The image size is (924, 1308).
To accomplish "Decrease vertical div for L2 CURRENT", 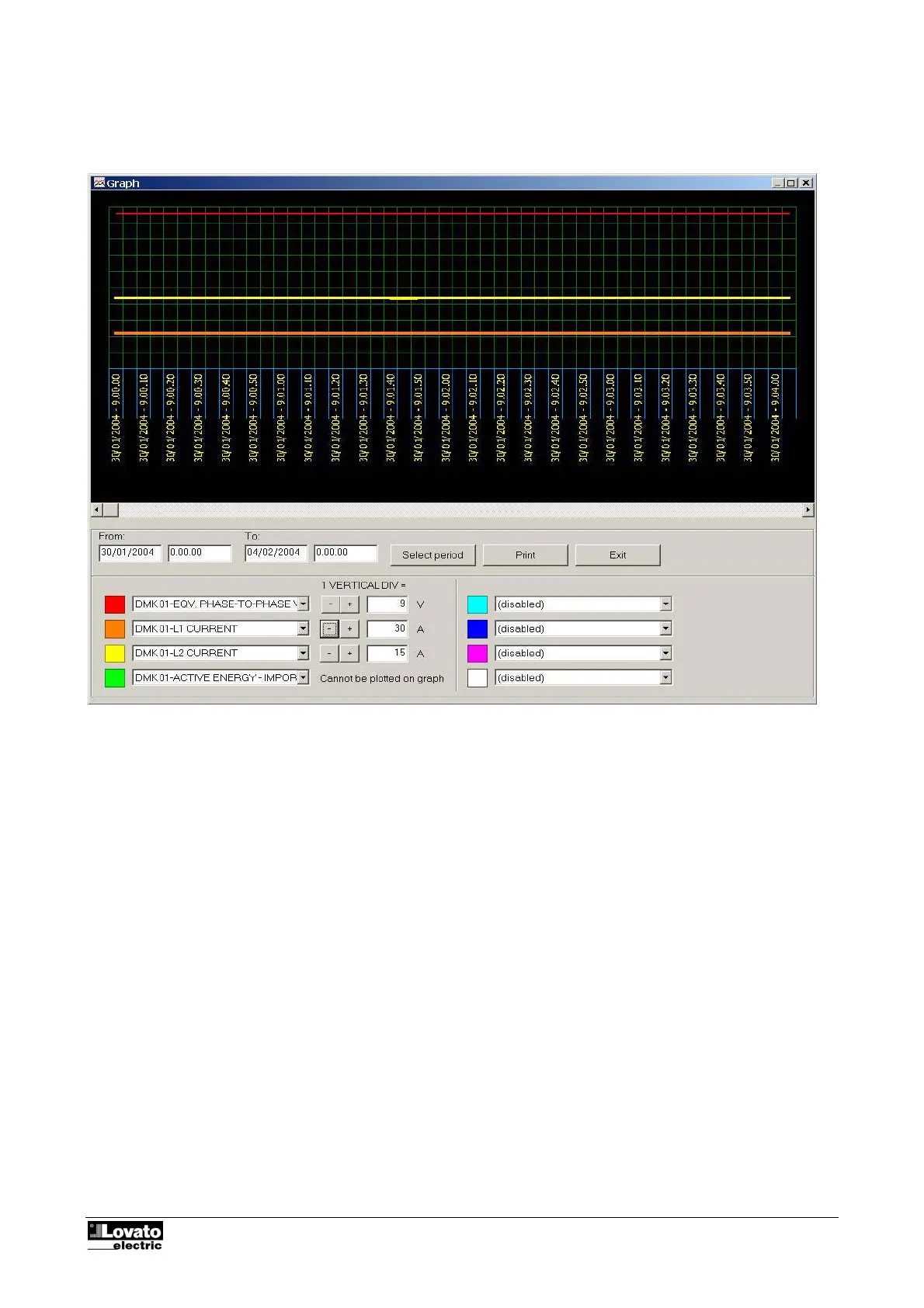I will pos(330,653).
